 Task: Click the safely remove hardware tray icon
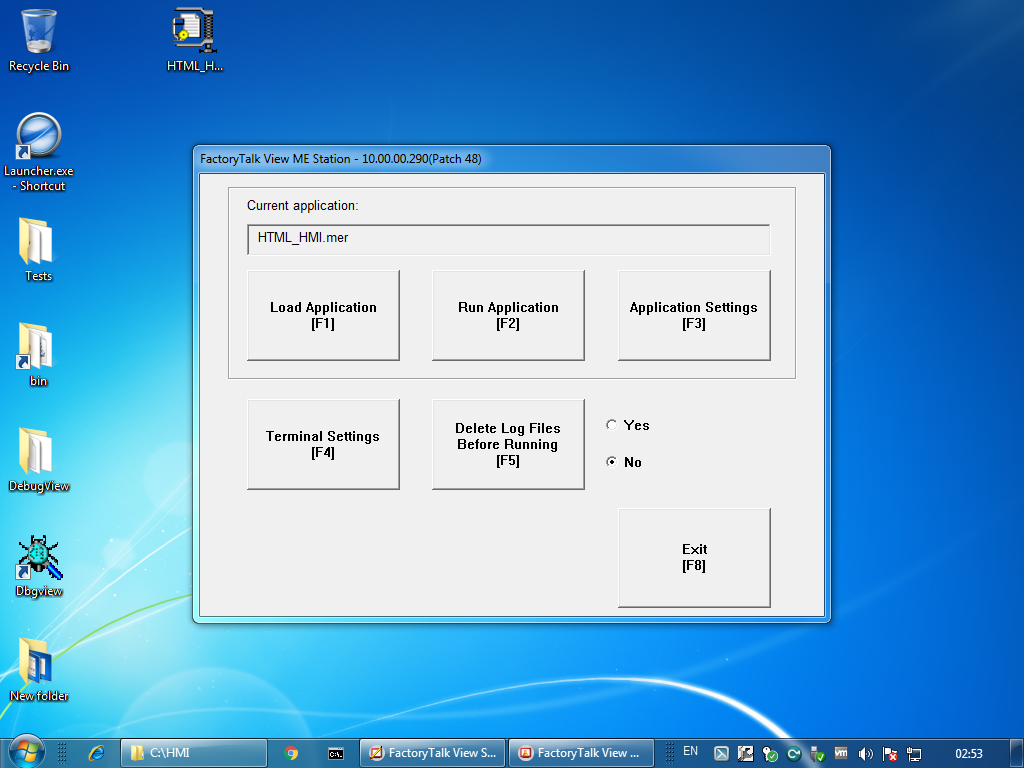click(x=818, y=754)
